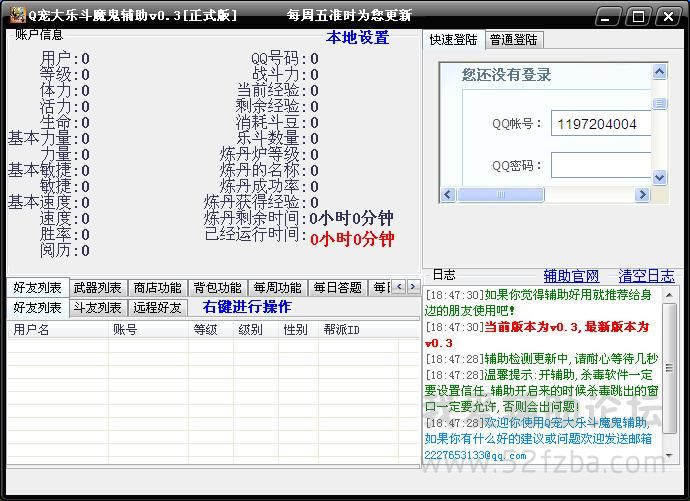Viewport: 690px width, 501px height.
Task: Click the 胜率:0 stat text
Action: tap(65, 234)
